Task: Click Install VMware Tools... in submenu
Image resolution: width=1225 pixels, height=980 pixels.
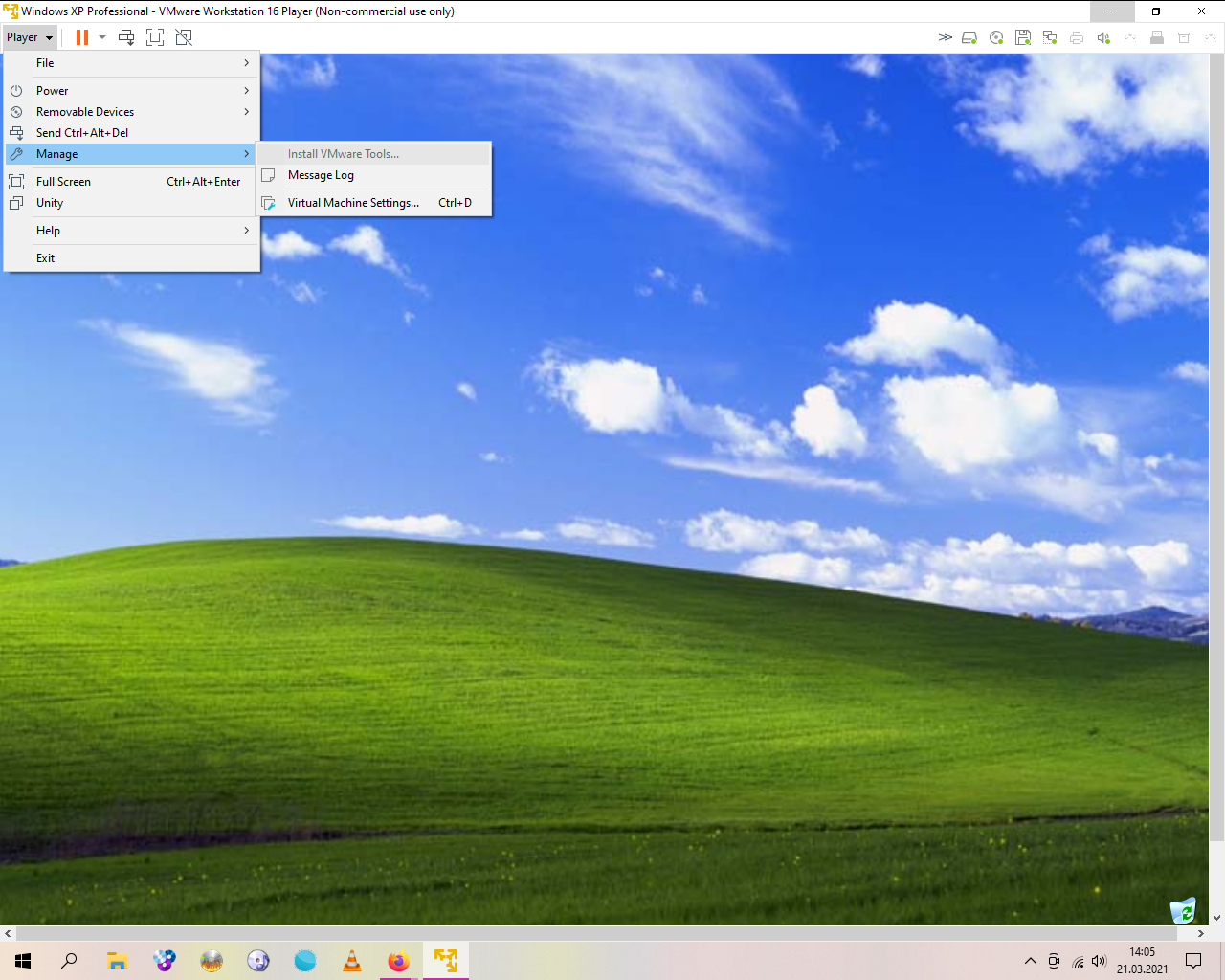Action: coord(374,154)
